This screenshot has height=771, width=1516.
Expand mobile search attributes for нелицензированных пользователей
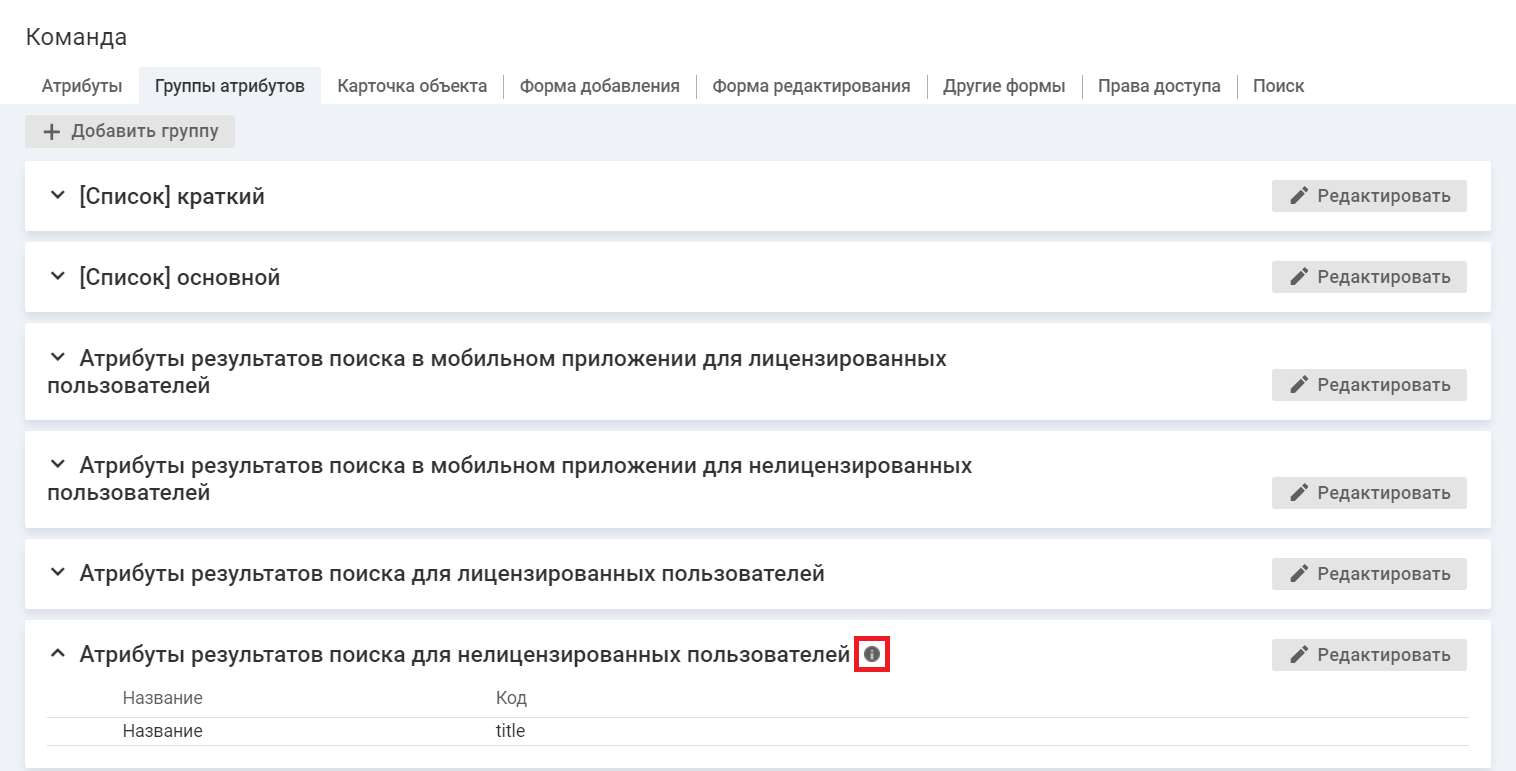click(x=58, y=465)
